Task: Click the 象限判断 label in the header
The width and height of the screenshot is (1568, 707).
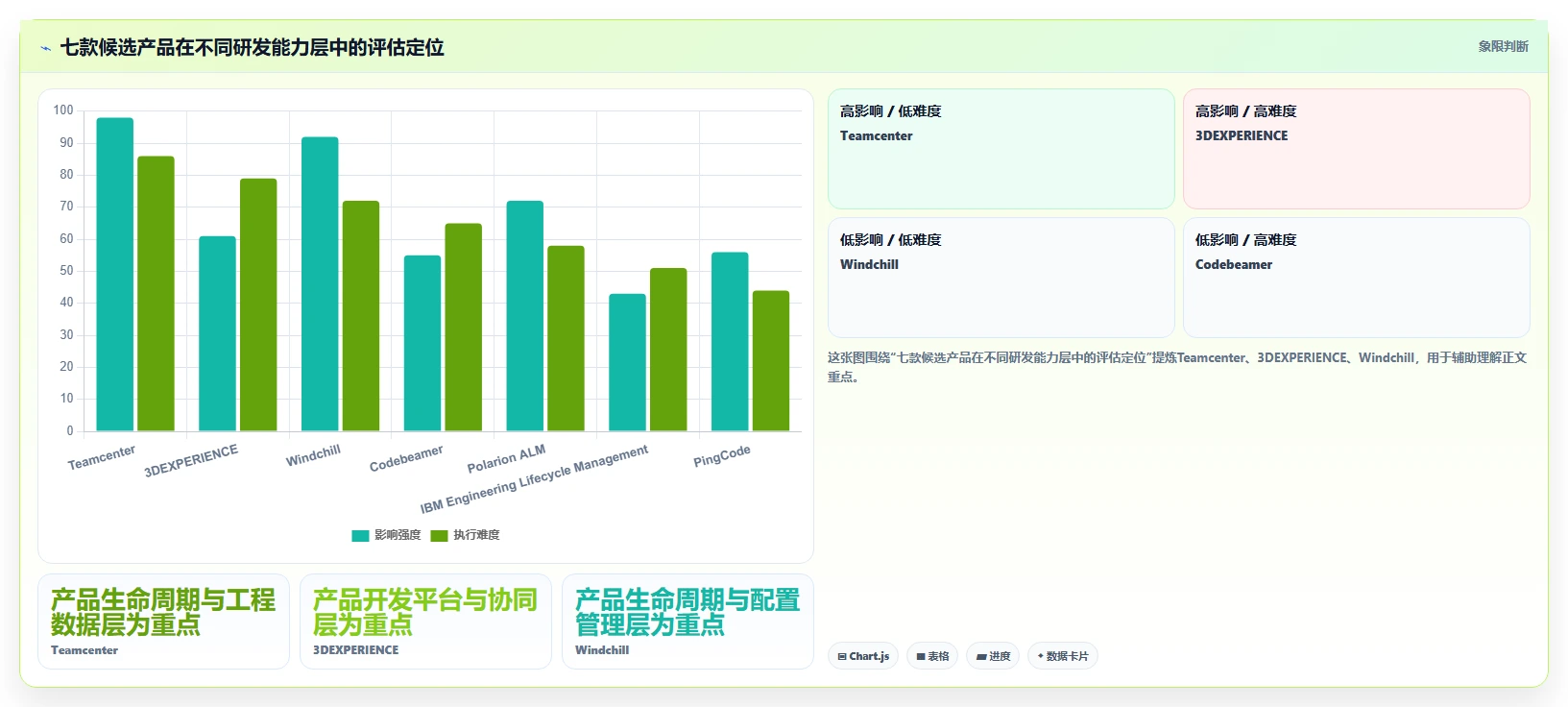Action: point(1503,46)
